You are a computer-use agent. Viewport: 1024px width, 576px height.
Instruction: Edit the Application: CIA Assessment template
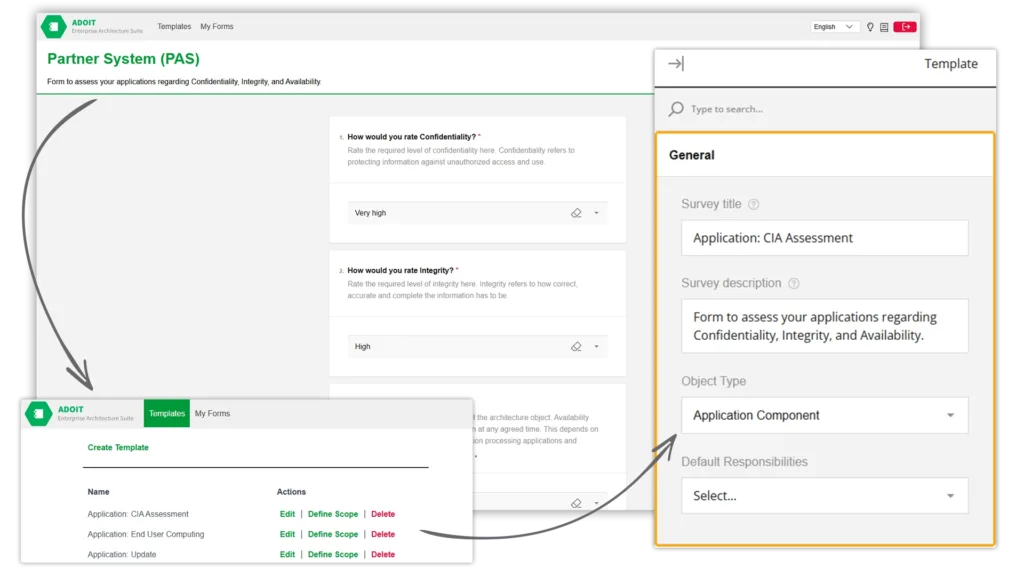[287, 514]
